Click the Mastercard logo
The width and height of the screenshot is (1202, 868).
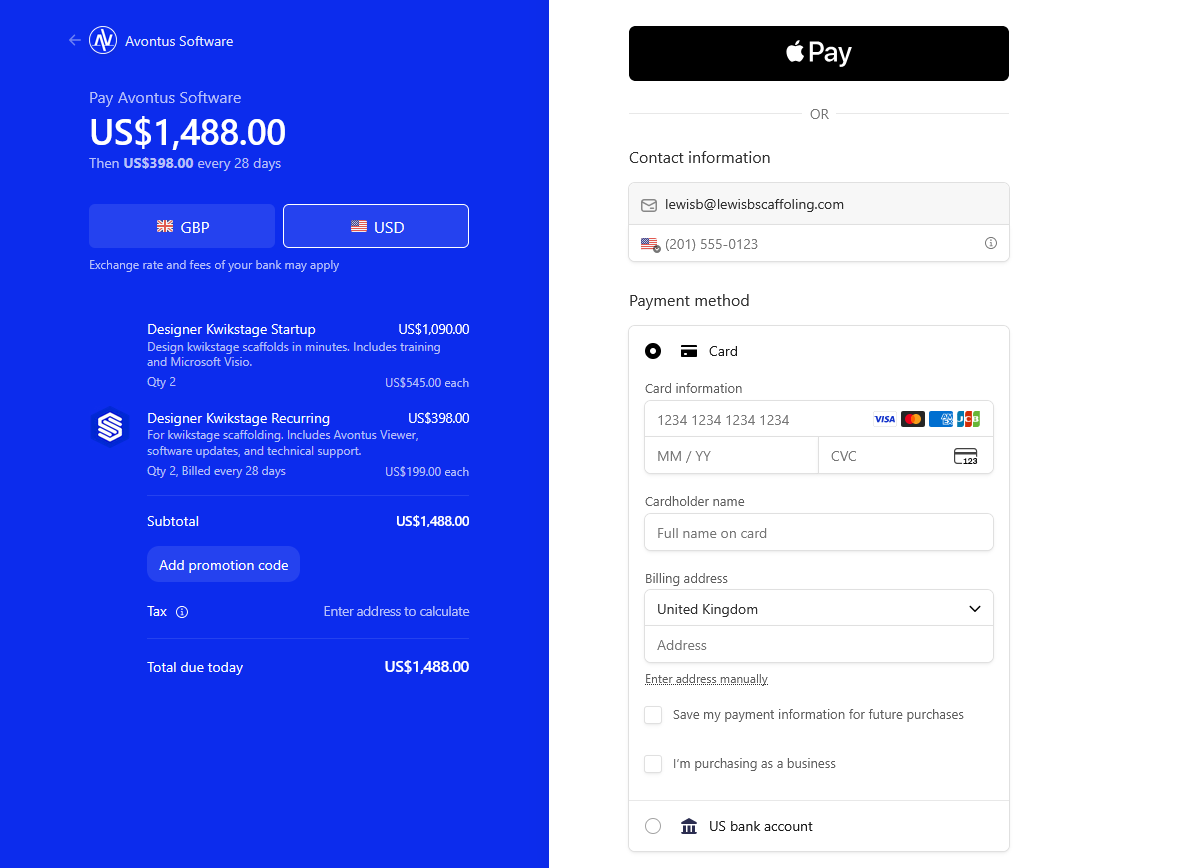pyautogui.click(x=913, y=419)
